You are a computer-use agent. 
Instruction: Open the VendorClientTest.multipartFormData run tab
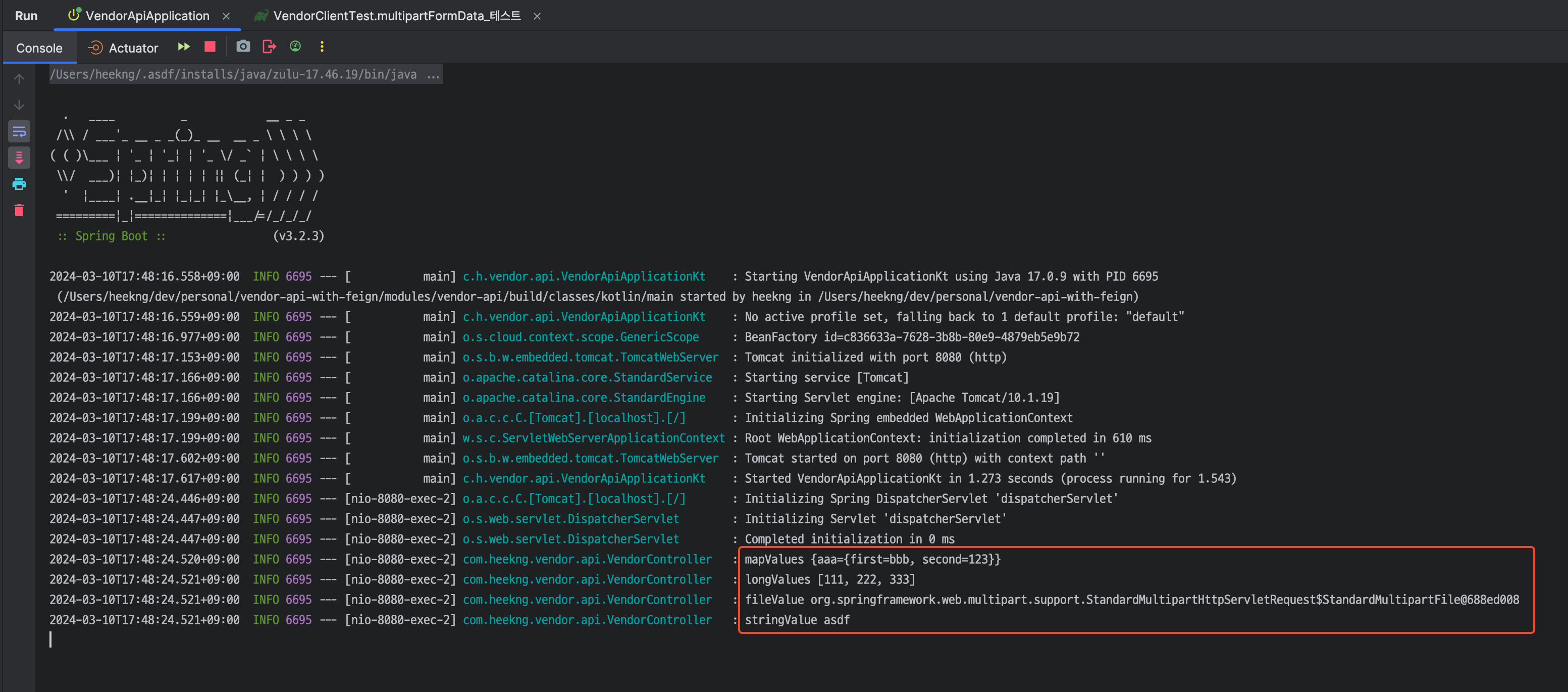point(396,16)
